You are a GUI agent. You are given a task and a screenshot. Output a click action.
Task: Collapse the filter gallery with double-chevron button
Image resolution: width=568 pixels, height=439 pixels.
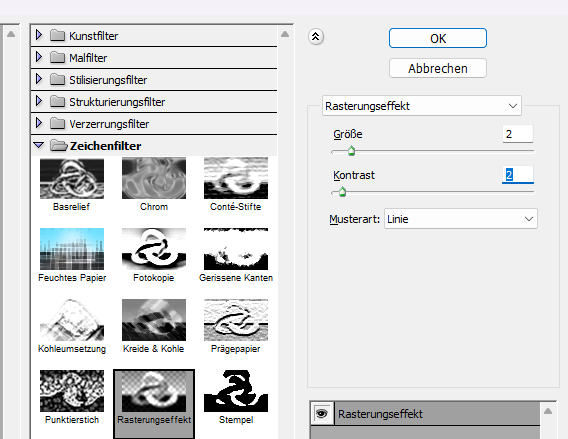coord(316,37)
